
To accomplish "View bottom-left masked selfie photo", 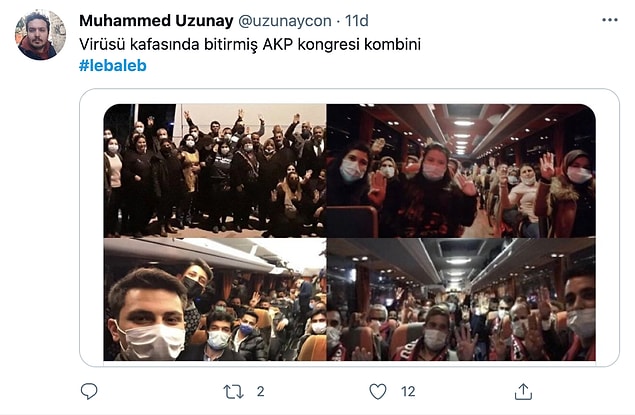I will [215, 300].
